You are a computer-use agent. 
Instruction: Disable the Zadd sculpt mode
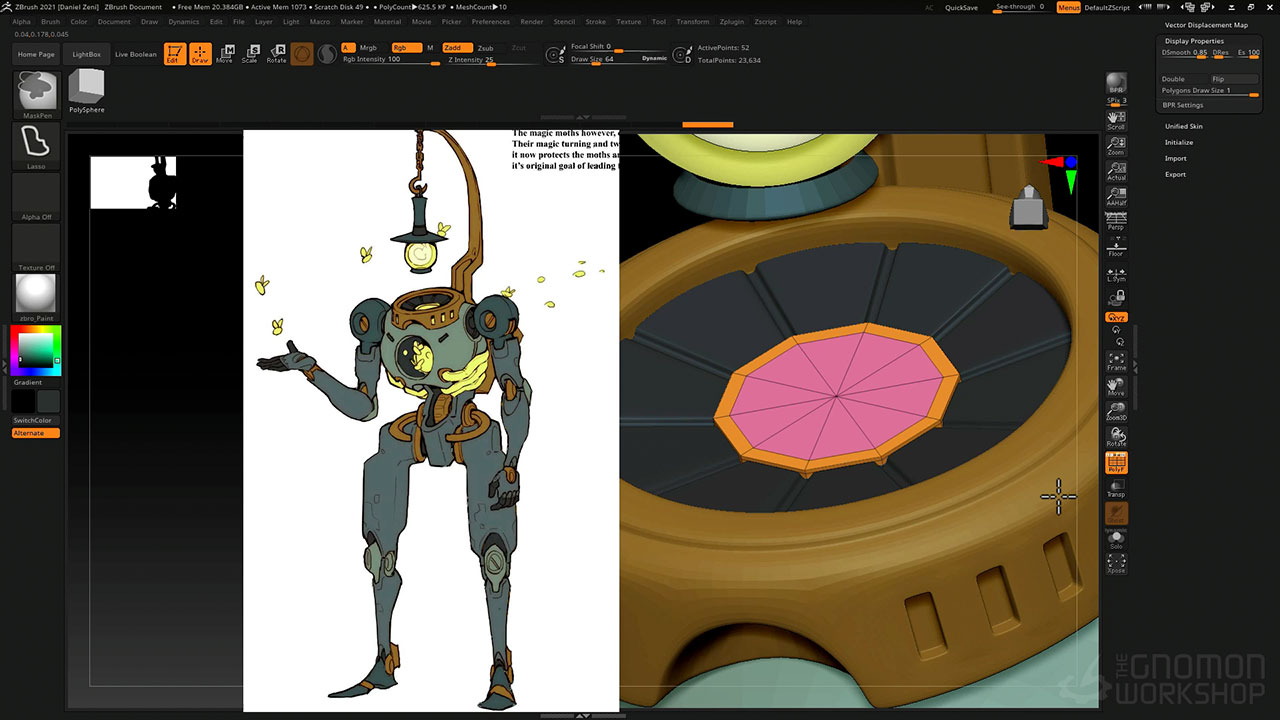(x=455, y=47)
